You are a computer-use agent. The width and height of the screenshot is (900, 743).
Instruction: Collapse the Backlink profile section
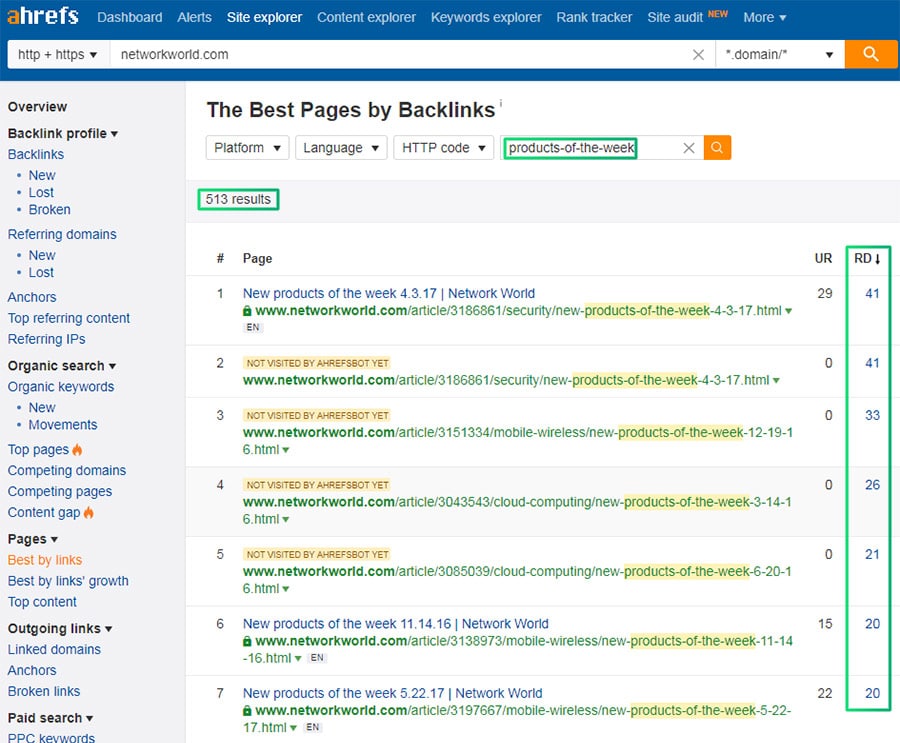(x=63, y=133)
